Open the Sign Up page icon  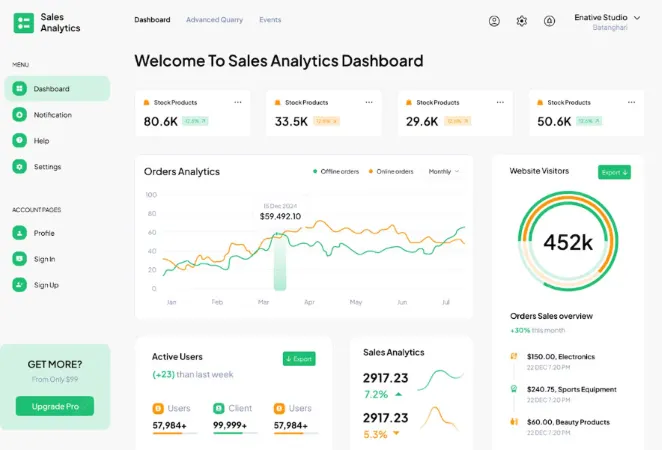tap(19, 285)
